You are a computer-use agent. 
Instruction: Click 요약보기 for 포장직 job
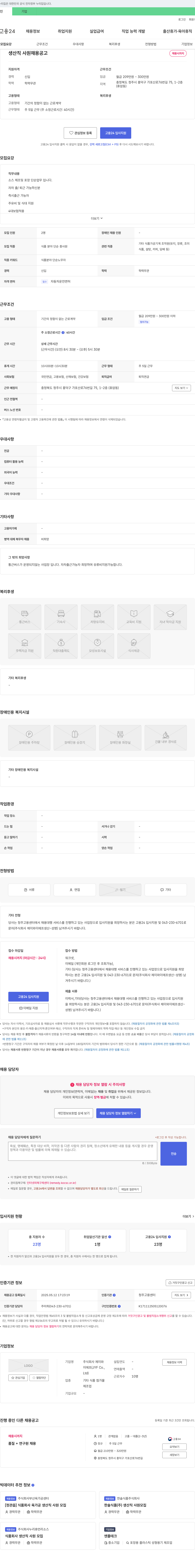point(174,1447)
